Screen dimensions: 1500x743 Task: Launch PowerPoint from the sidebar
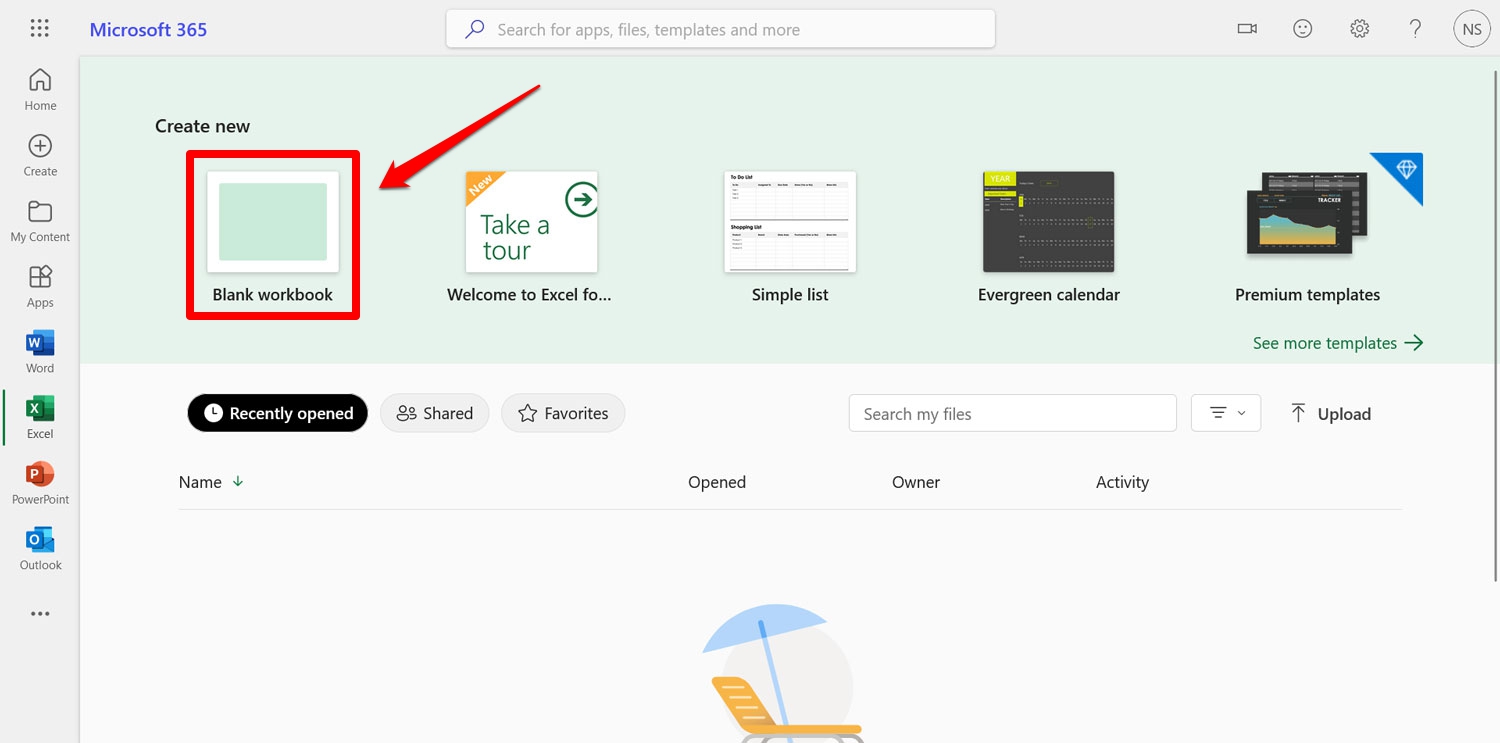pyautogui.click(x=40, y=484)
